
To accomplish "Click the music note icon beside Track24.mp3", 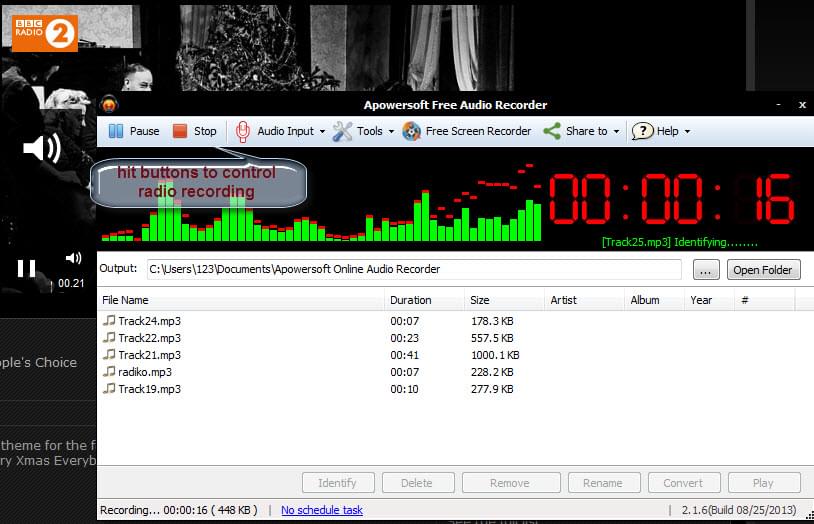I will (x=109, y=320).
